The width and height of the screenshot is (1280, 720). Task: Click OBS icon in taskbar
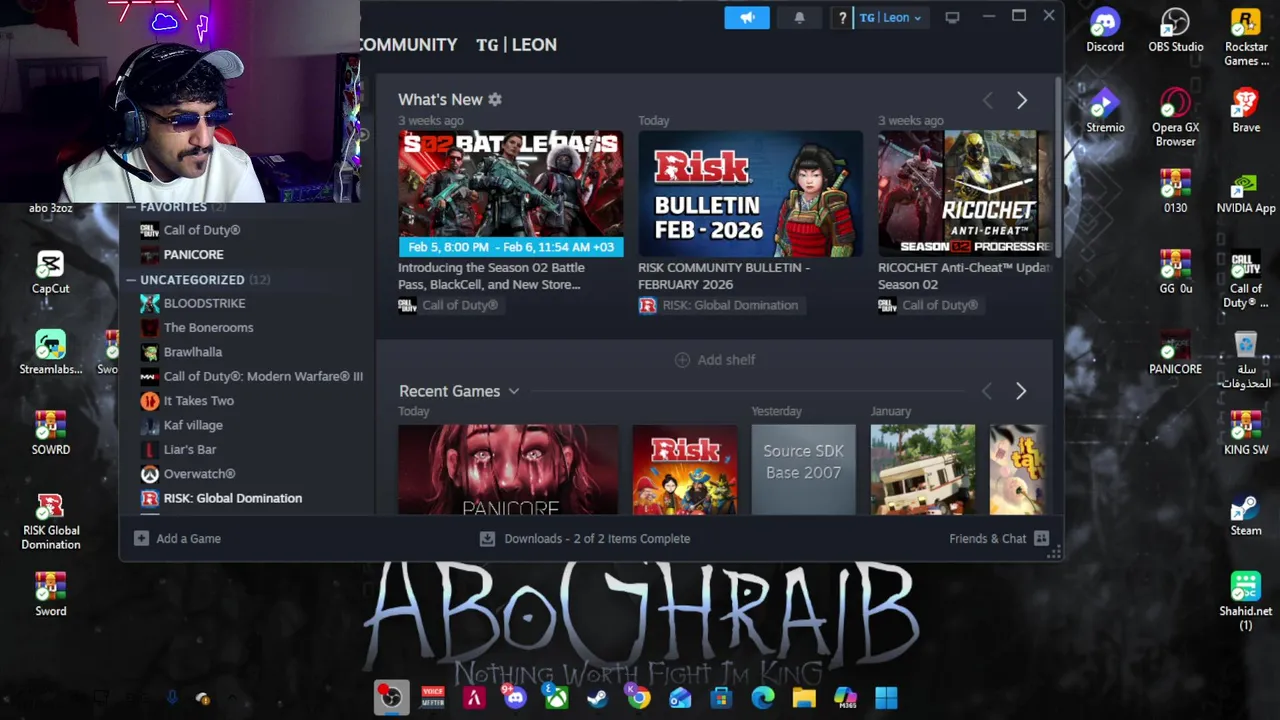[x=391, y=697]
